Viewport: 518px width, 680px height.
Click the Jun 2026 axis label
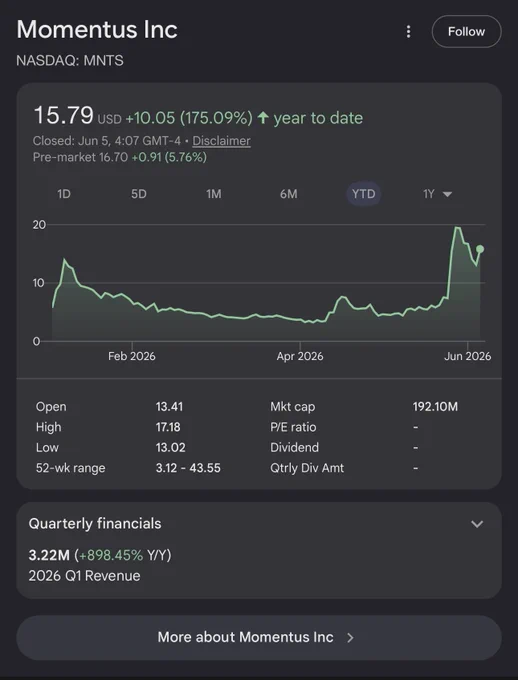pos(468,356)
